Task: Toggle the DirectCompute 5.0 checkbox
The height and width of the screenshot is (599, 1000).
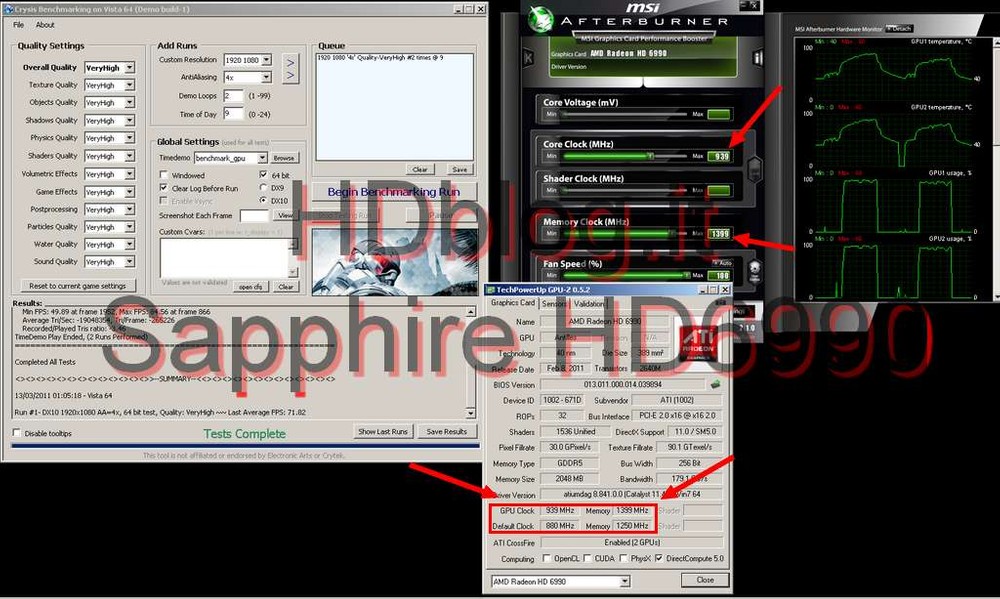Action: click(x=659, y=558)
